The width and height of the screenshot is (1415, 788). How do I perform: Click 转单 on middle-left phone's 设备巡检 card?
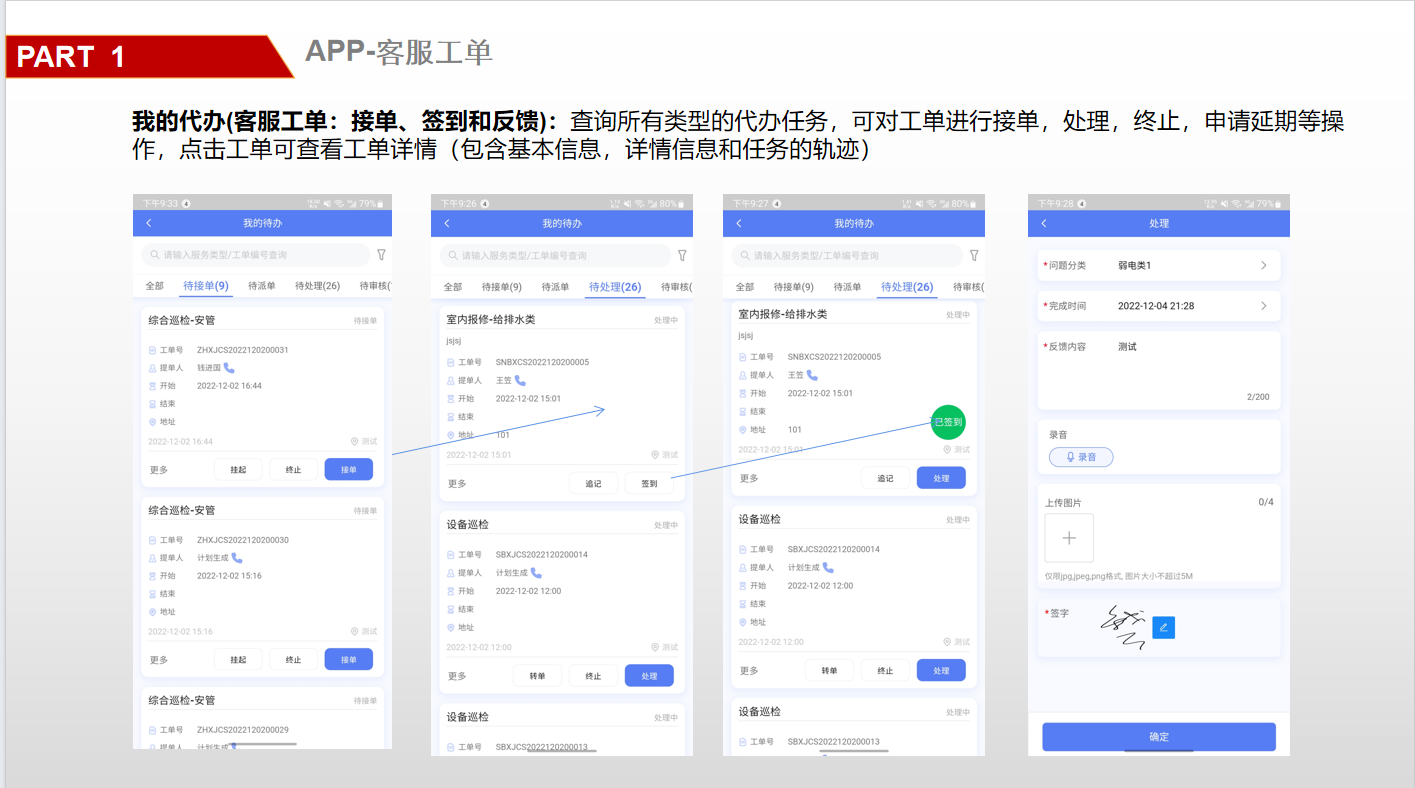[x=537, y=676]
